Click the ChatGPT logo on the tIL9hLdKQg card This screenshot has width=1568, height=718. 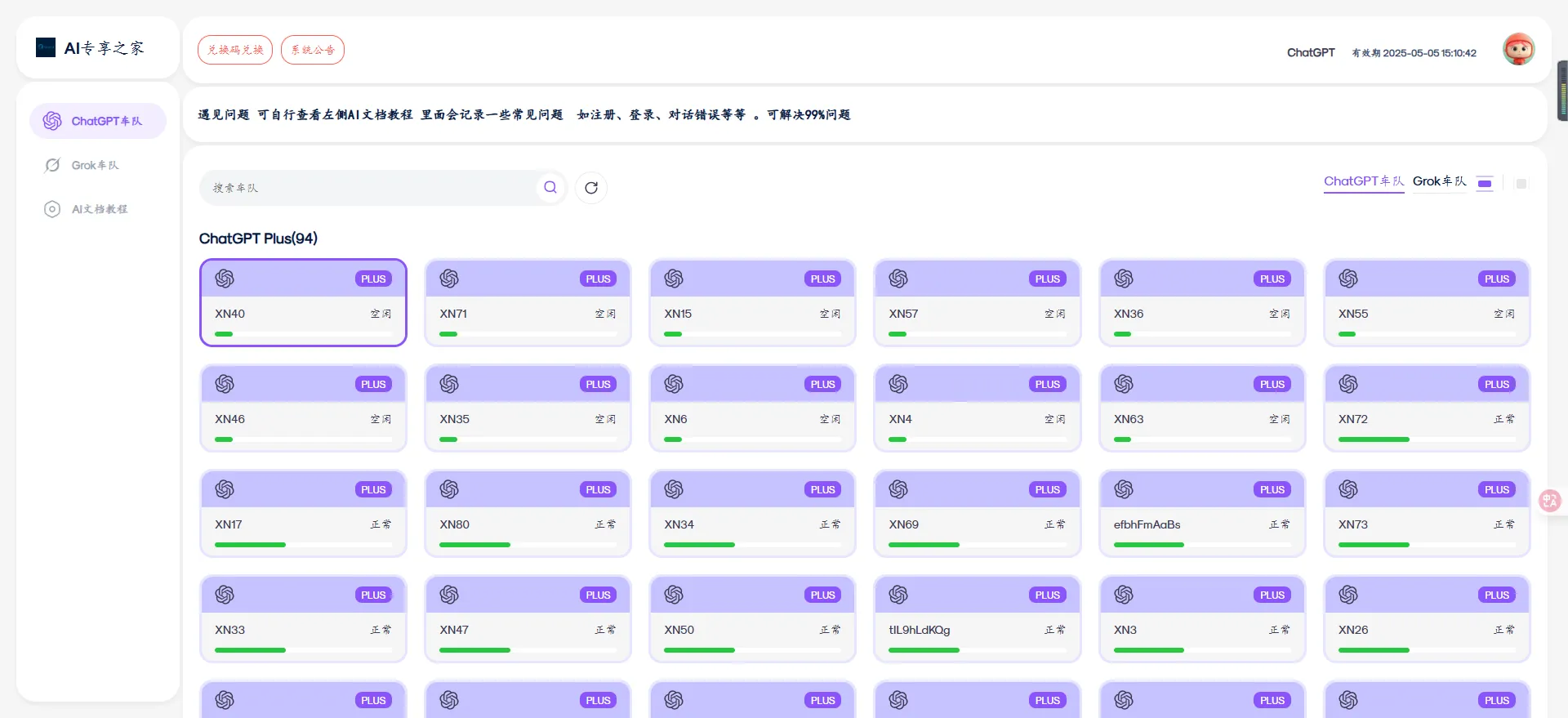tap(898, 595)
